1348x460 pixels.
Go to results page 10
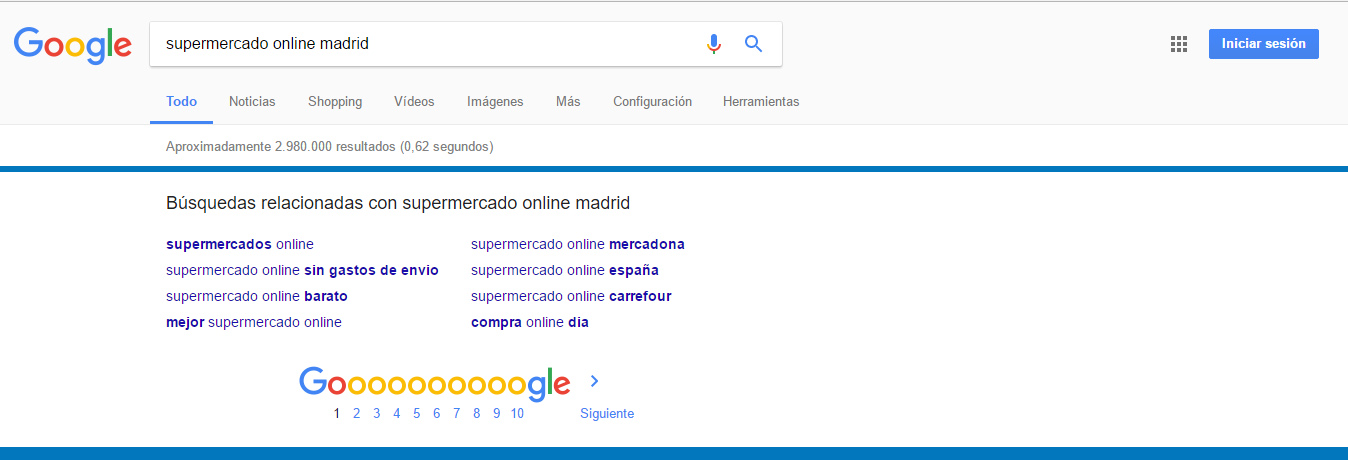pos(517,413)
